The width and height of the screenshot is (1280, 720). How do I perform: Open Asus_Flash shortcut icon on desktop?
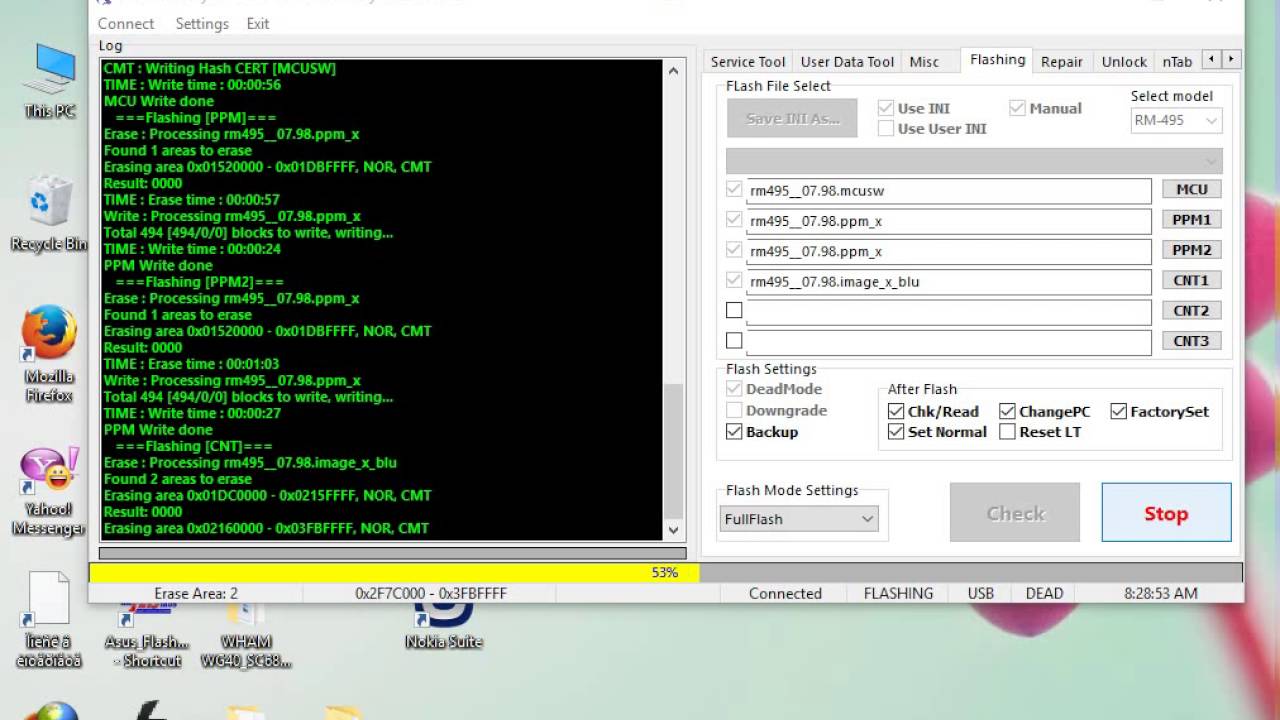pos(147,635)
